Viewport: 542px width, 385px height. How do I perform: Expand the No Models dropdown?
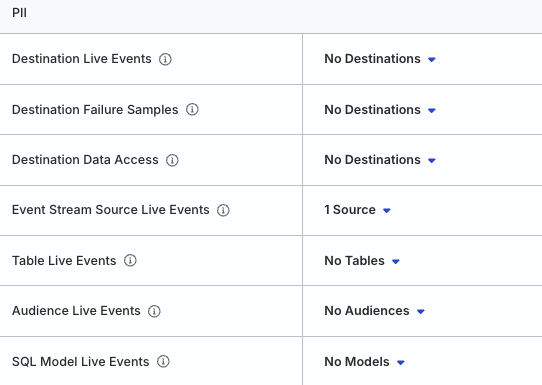coord(364,362)
